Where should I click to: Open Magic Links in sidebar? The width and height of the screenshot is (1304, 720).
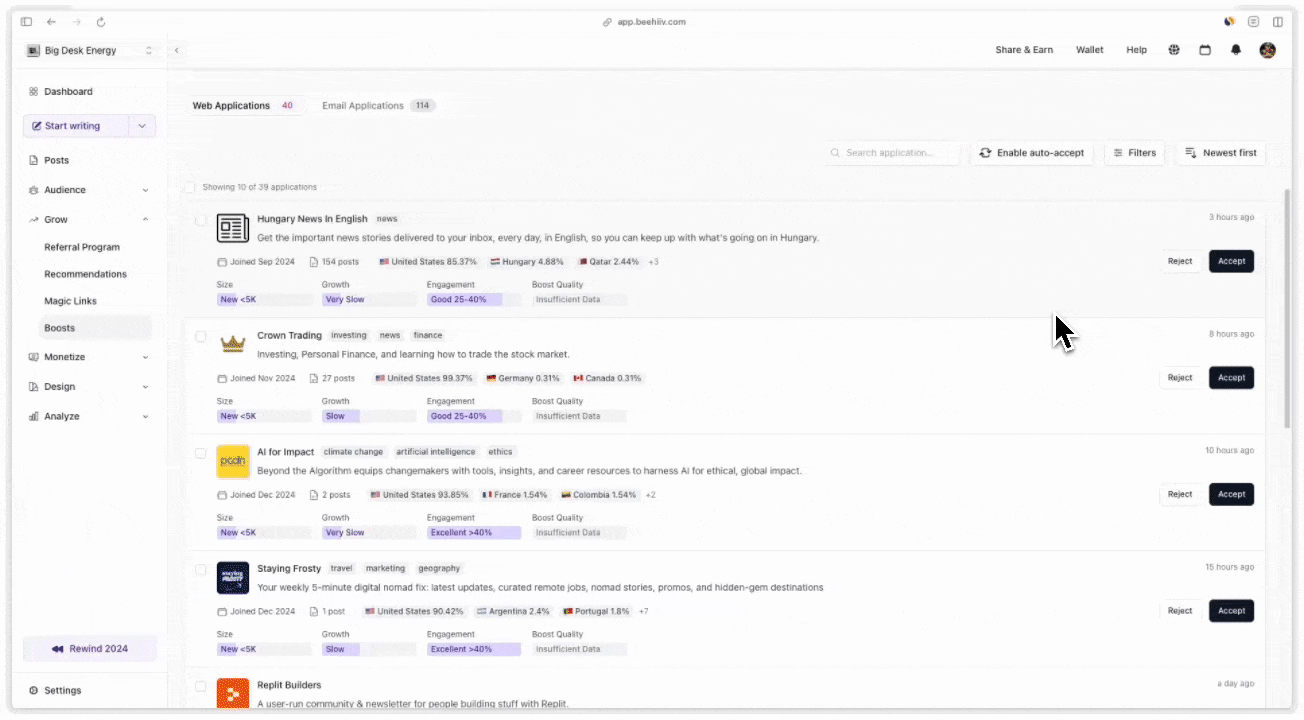[x=70, y=301]
